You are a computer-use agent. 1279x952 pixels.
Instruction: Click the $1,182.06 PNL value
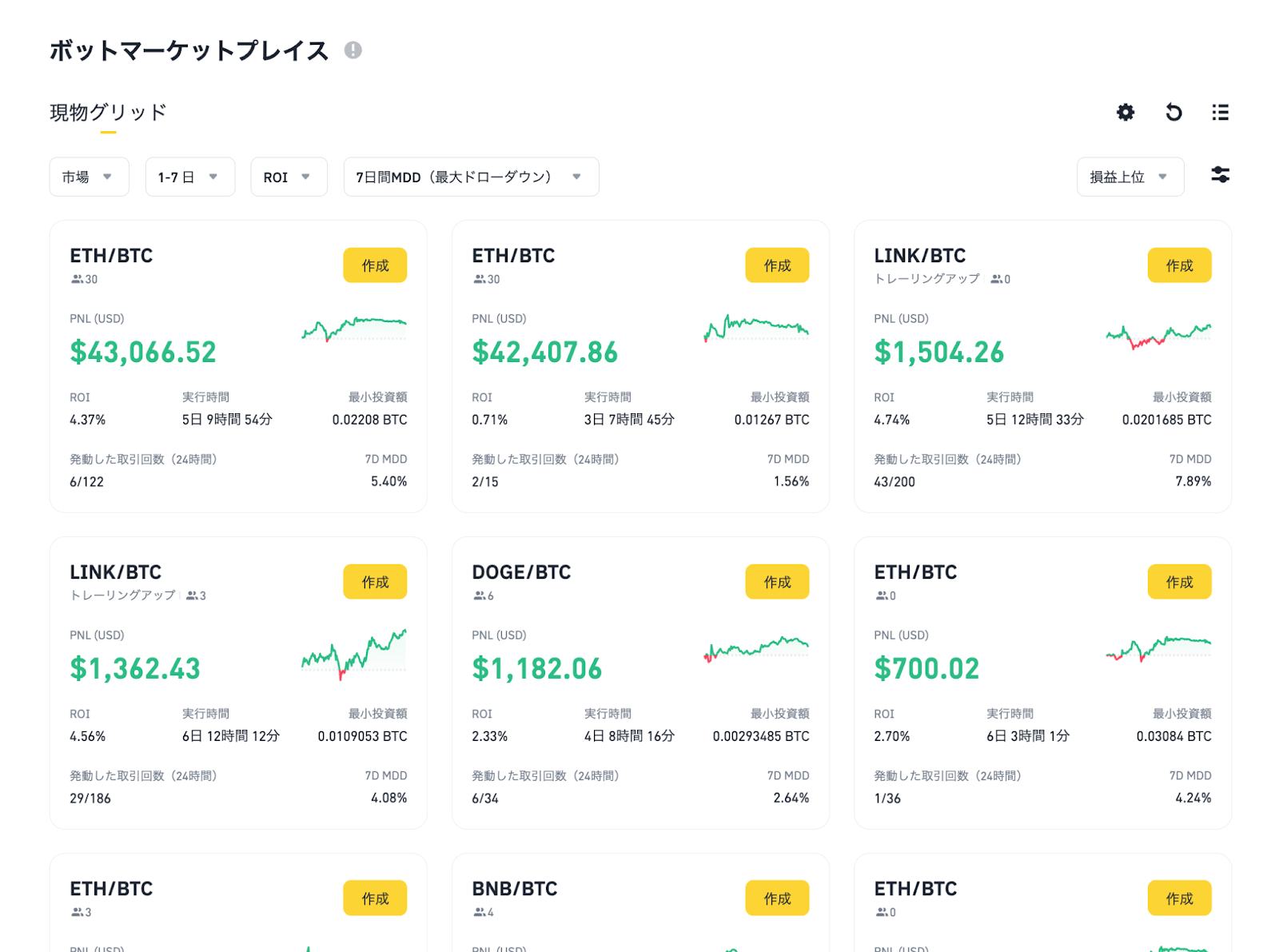pos(537,669)
